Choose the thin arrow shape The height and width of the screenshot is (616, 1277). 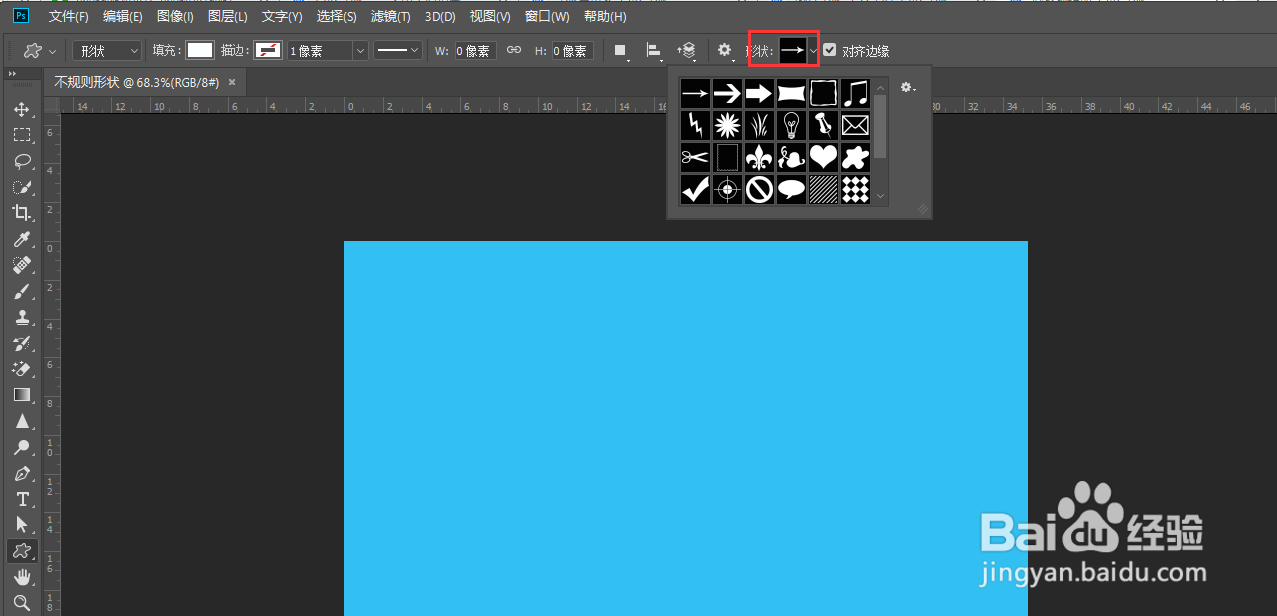point(695,94)
